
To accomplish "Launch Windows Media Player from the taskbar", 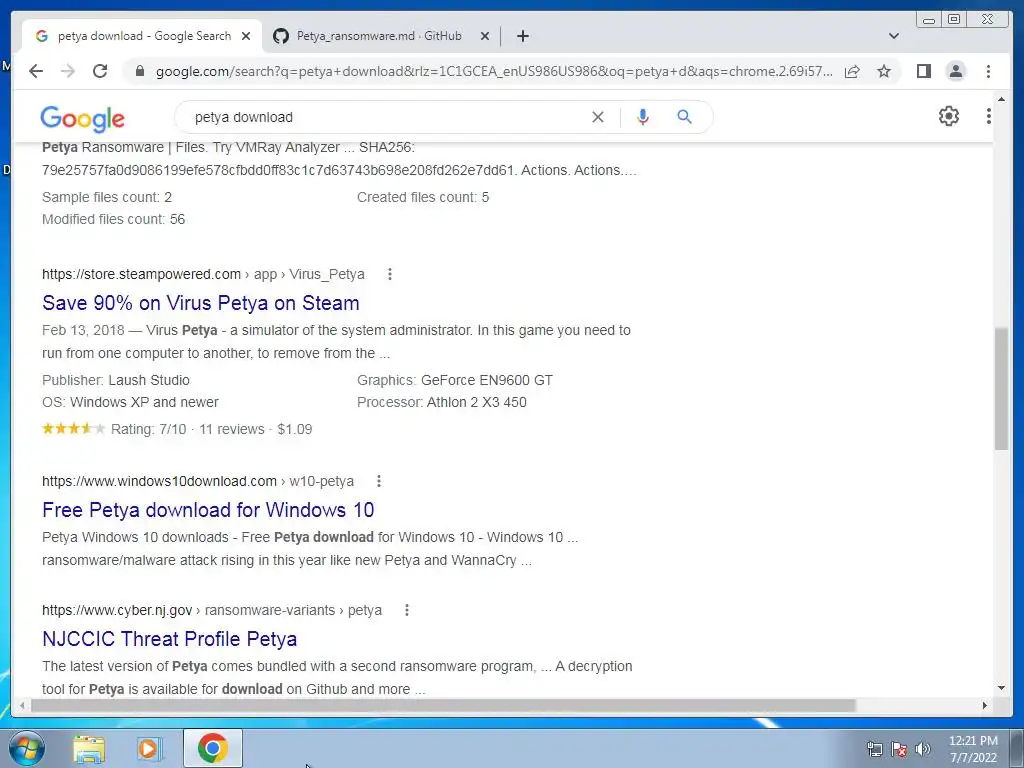I will 149,749.
